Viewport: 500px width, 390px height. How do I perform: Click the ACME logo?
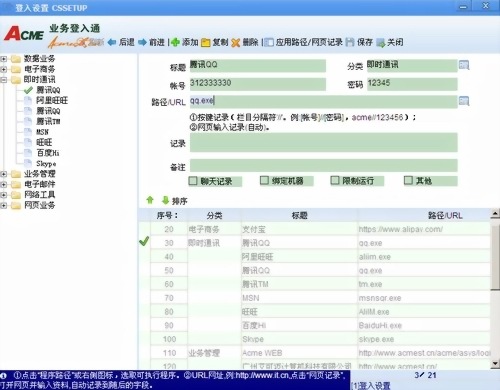pos(24,34)
